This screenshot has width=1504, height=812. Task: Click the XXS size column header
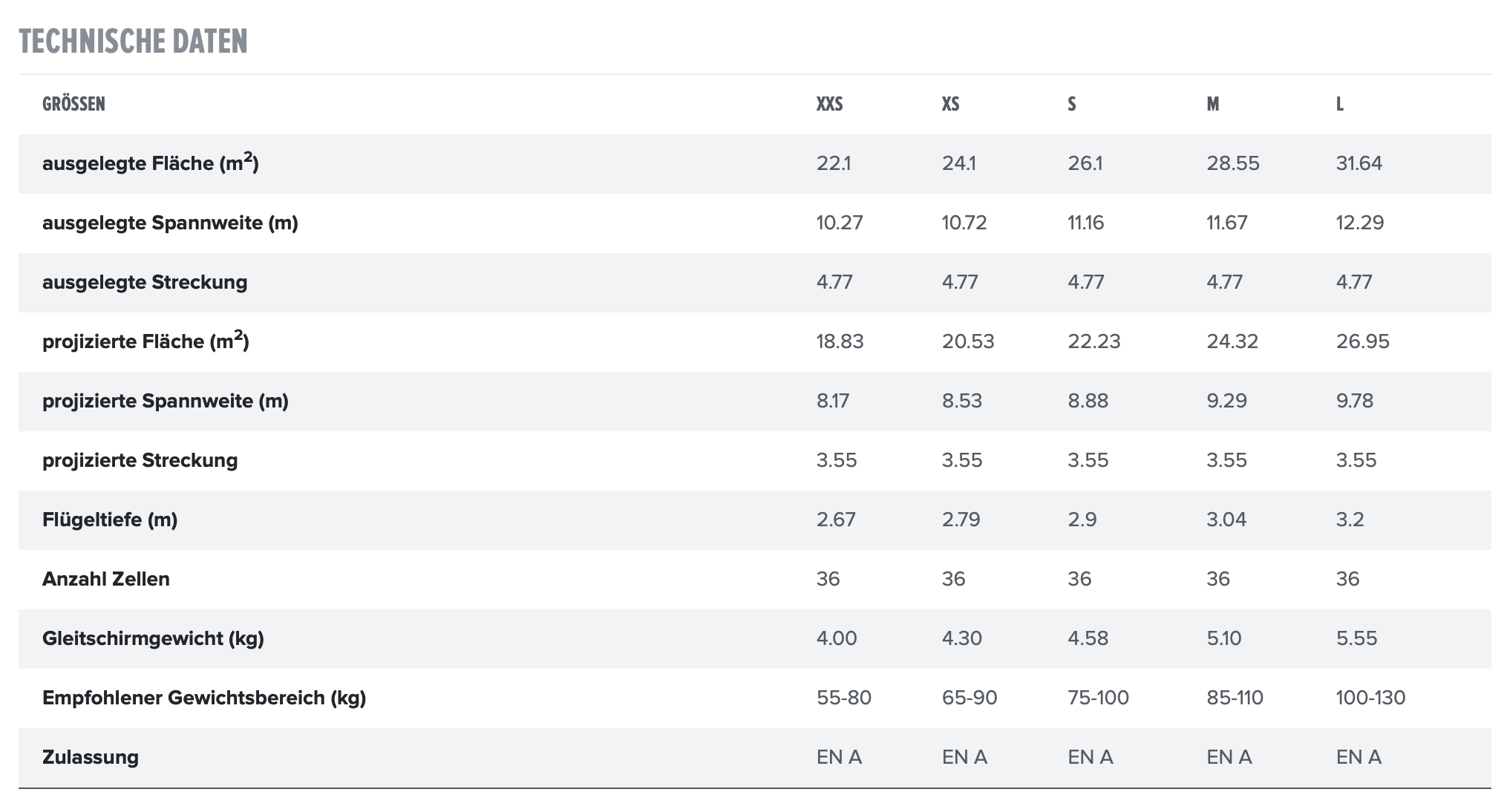[829, 104]
